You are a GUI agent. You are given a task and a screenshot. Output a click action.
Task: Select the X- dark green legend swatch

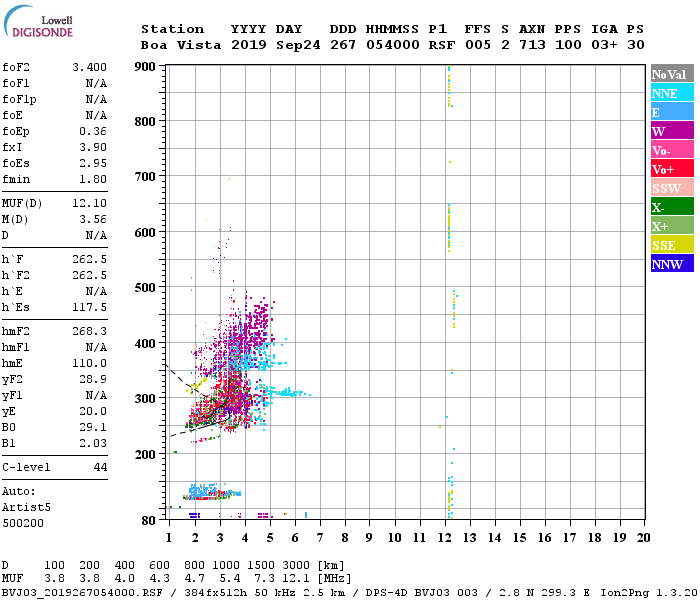tap(672, 207)
